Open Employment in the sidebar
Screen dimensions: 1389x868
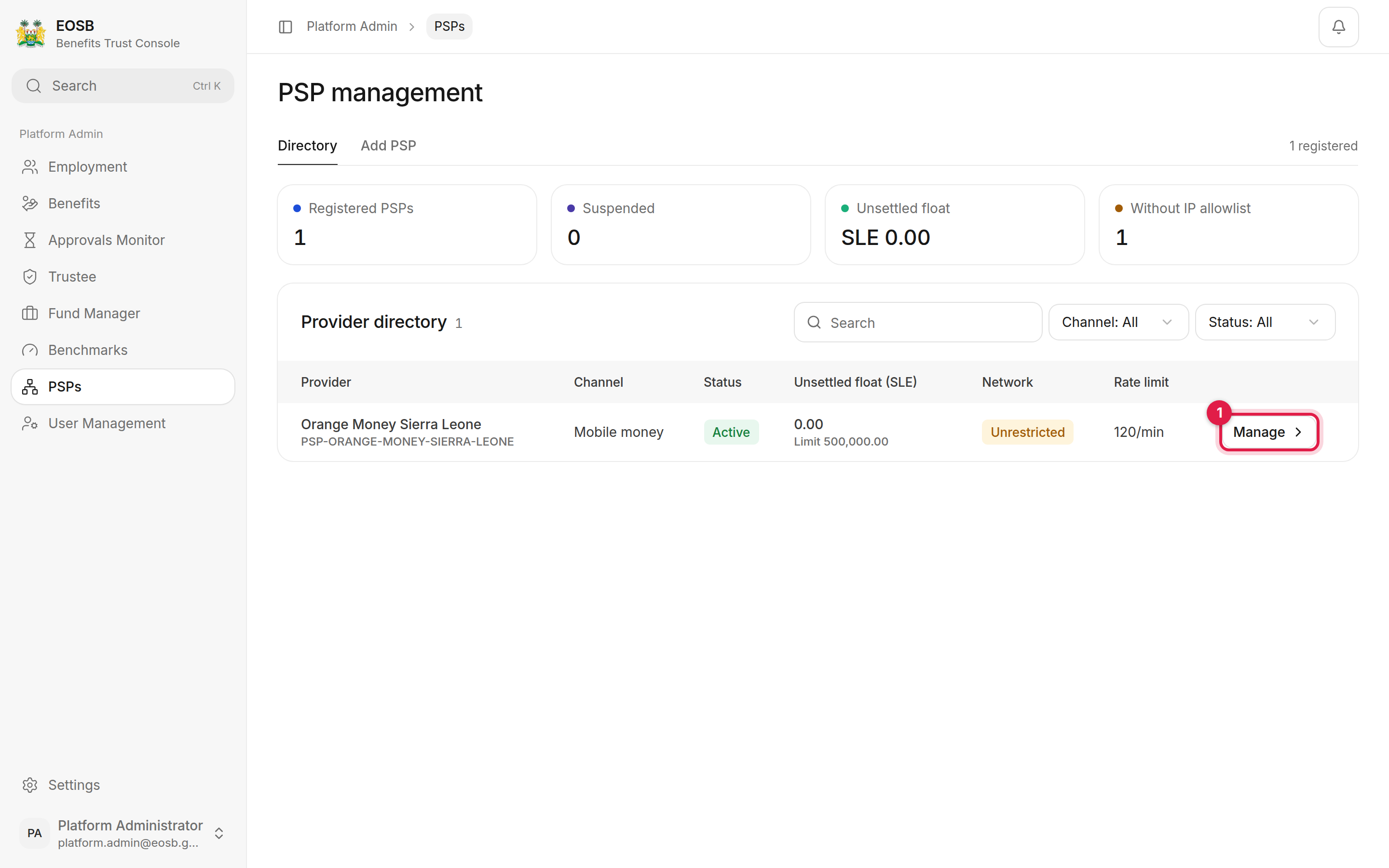123,167
